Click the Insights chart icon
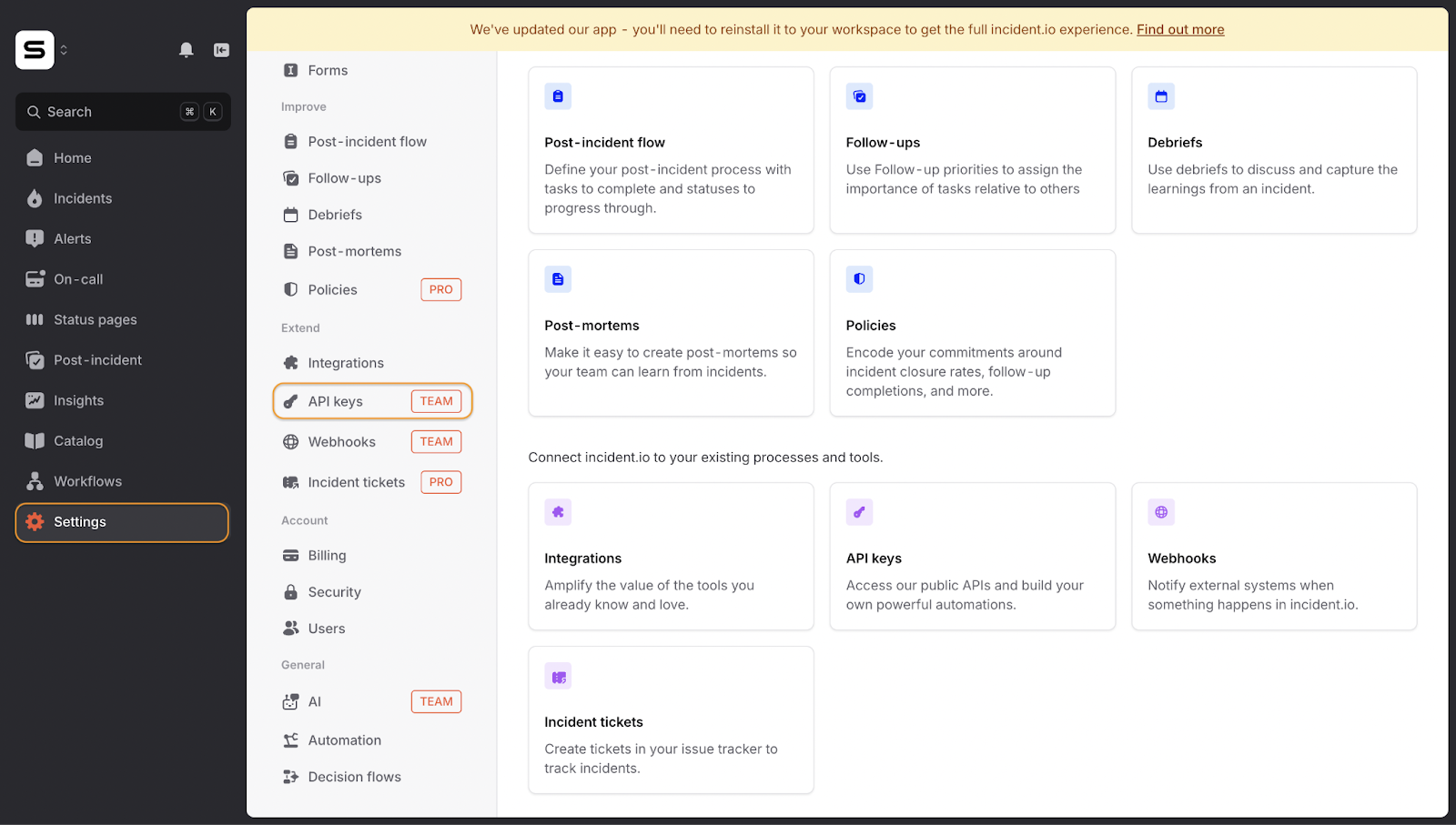This screenshot has height=825, width=1456. (35, 400)
